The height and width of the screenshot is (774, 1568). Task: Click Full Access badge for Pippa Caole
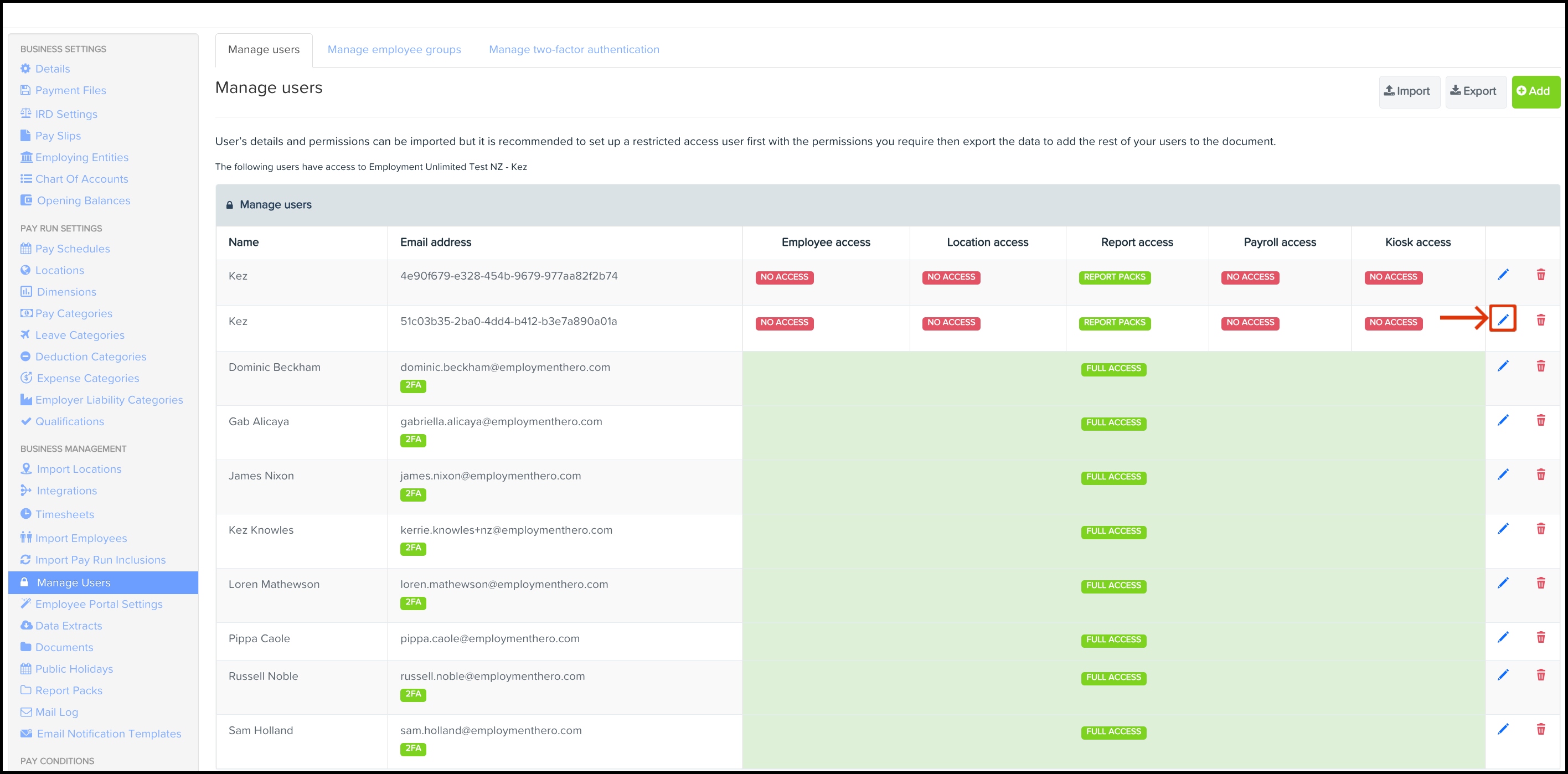[1113, 640]
